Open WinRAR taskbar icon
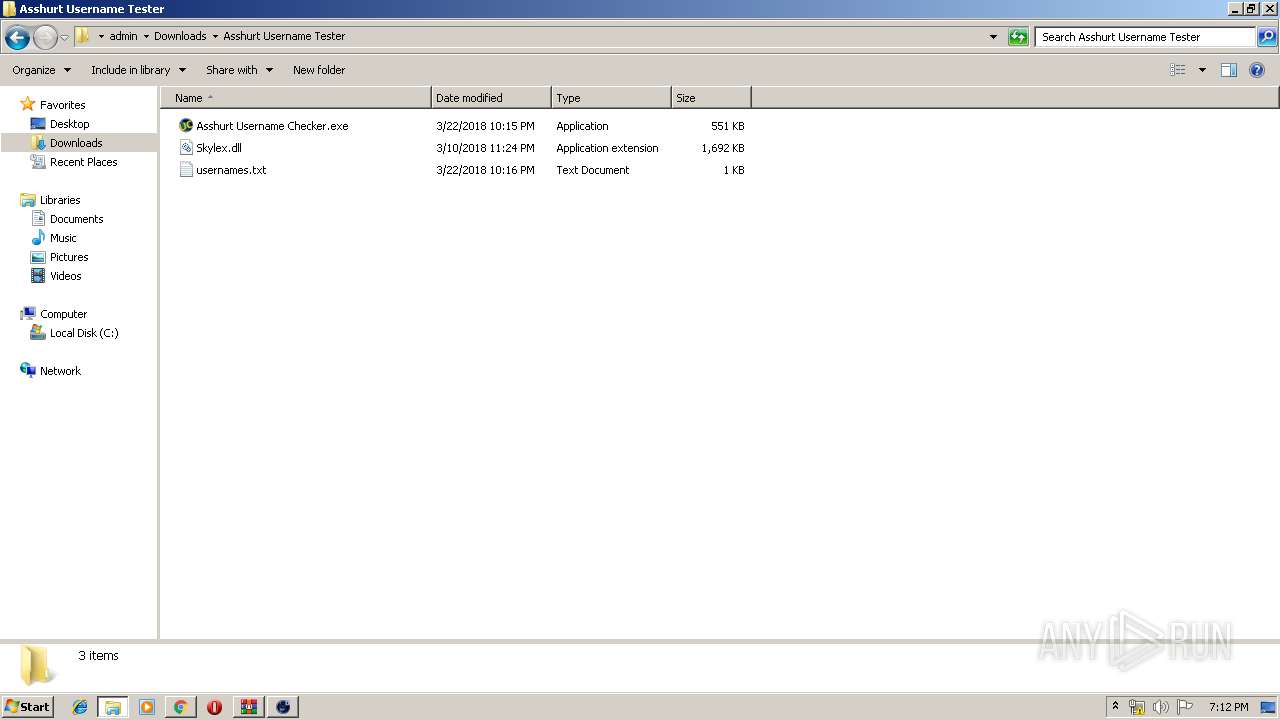Image resolution: width=1280 pixels, height=720 pixels. [x=249, y=707]
